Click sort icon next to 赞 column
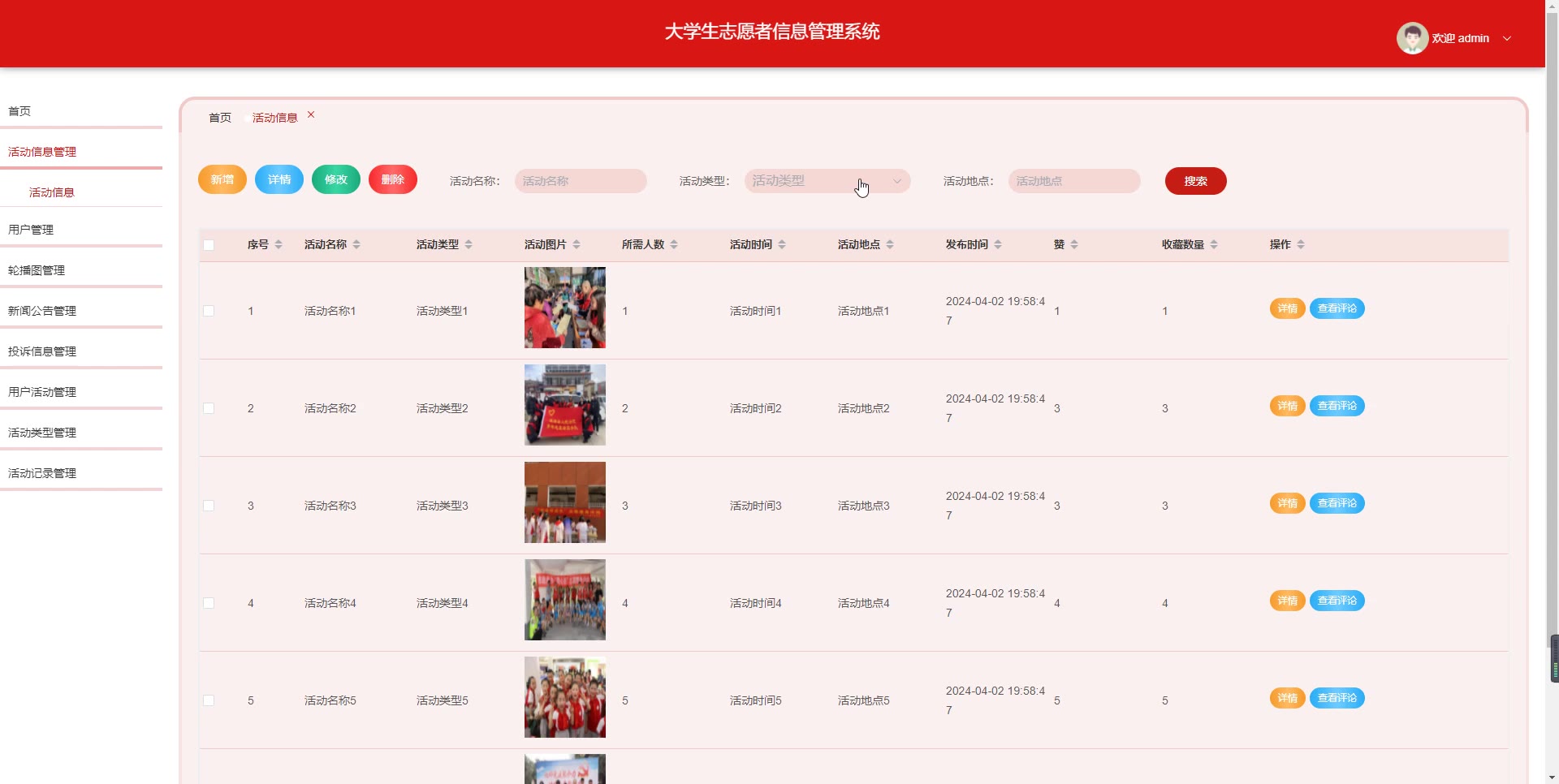 (x=1074, y=244)
